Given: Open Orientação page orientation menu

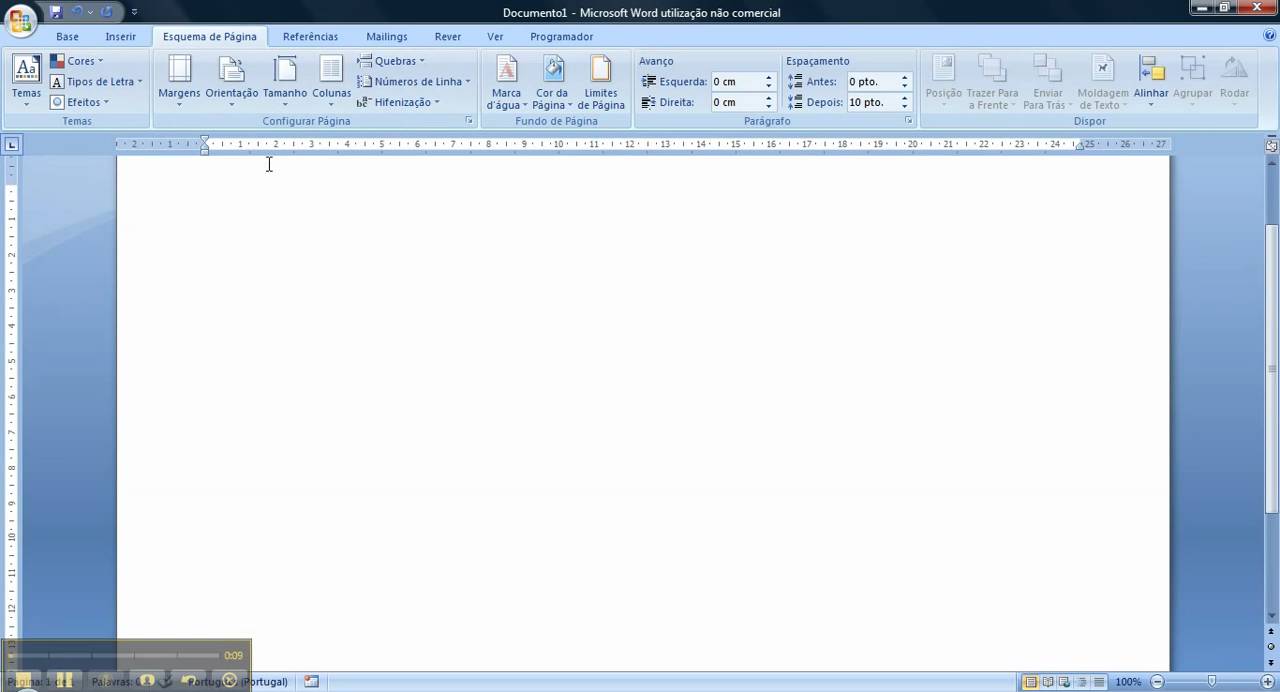Looking at the screenshot, I should point(232,82).
